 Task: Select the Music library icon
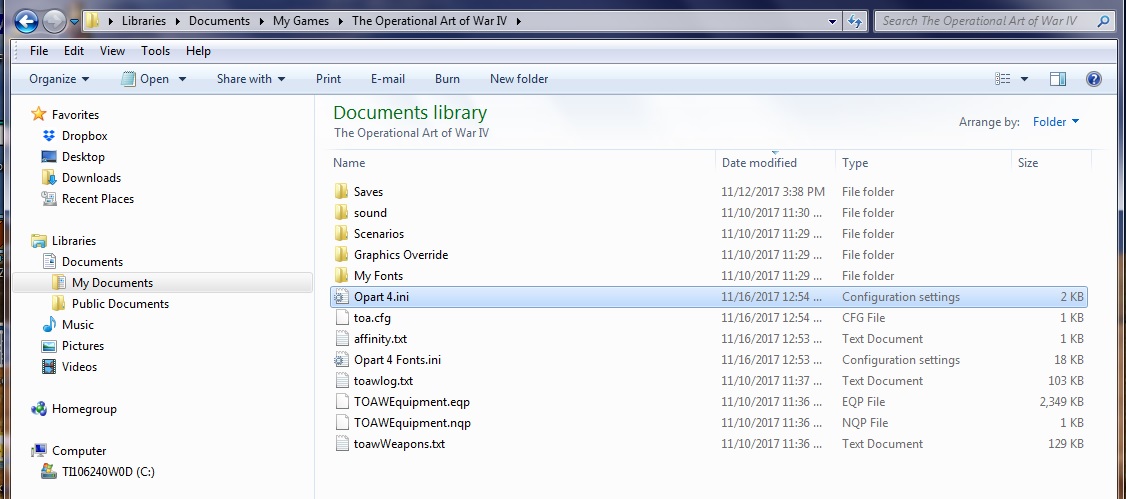coord(49,325)
